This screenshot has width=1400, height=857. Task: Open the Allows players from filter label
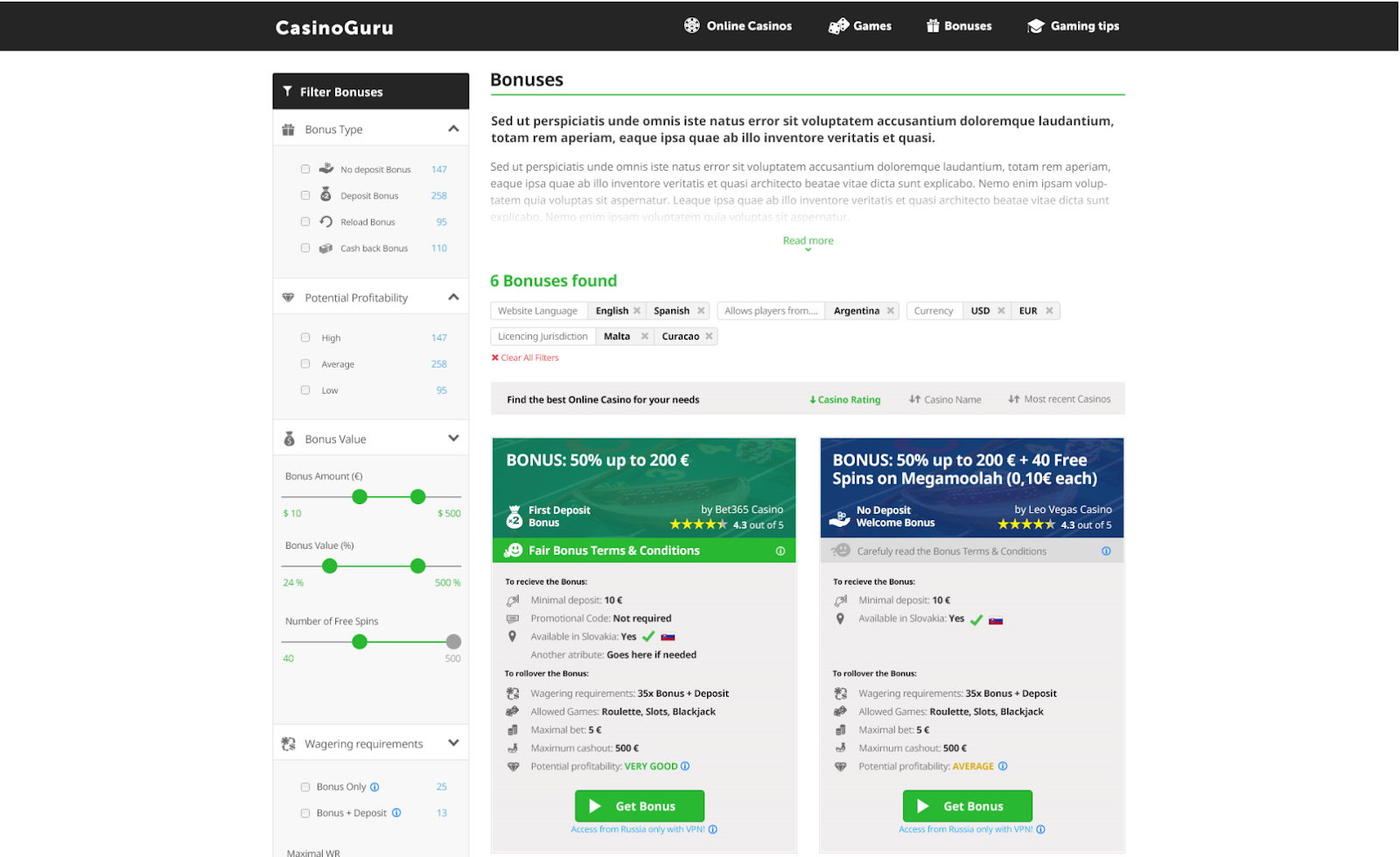point(771,311)
